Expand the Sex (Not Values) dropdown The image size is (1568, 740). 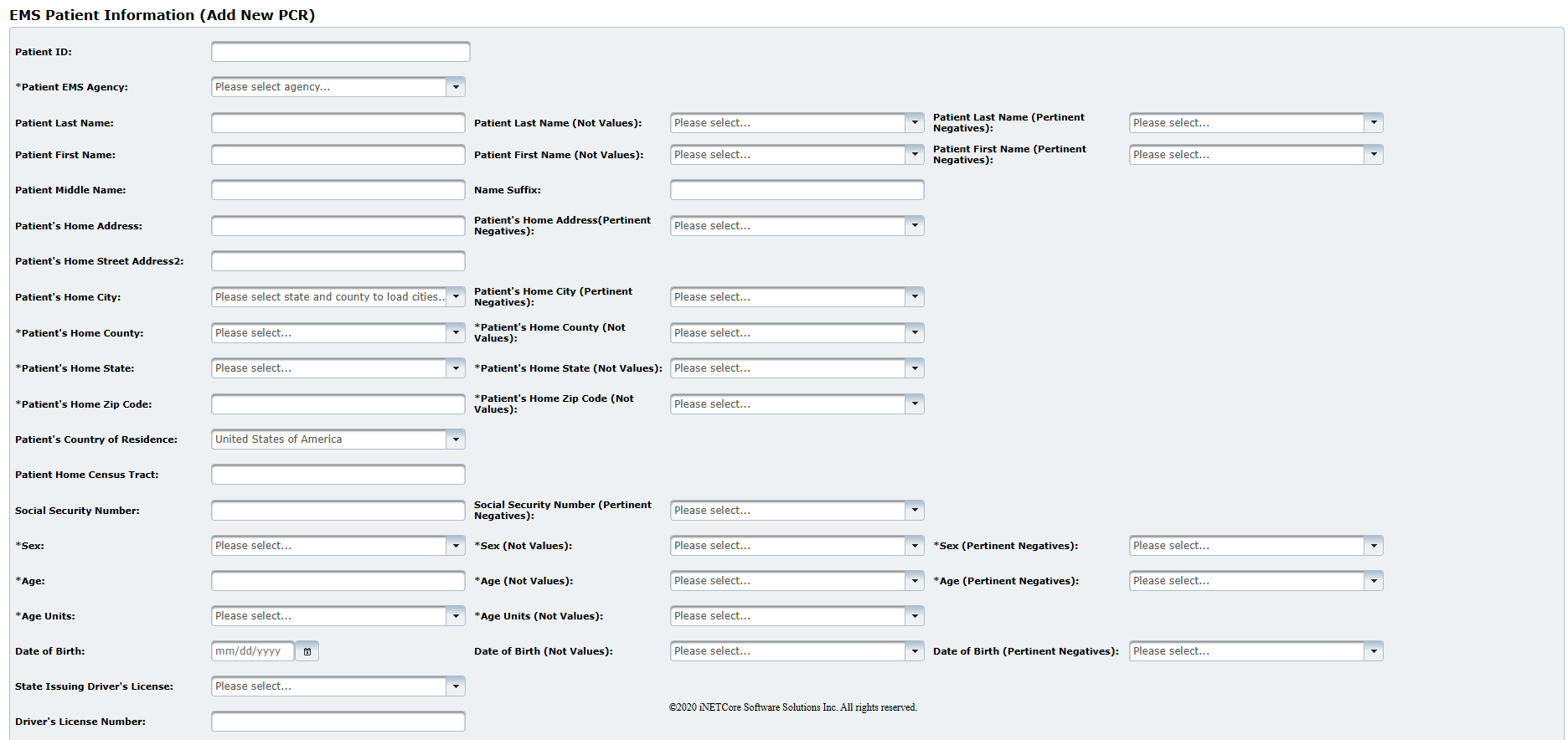pos(797,546)
